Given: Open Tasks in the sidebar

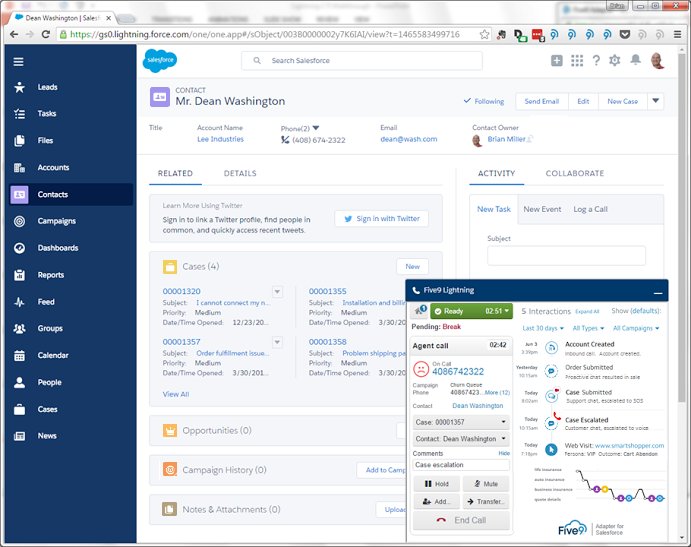Looking at the screenshot, I should [x=46, y=114].
